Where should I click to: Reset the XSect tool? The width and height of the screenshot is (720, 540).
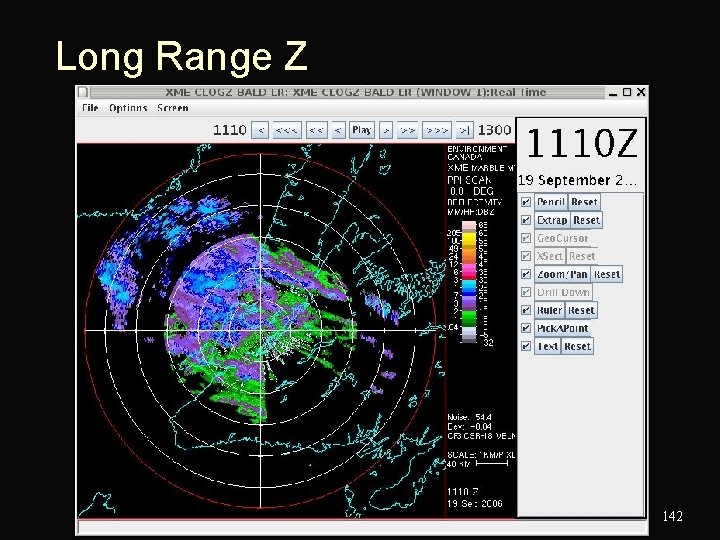[x=582, y=256]
